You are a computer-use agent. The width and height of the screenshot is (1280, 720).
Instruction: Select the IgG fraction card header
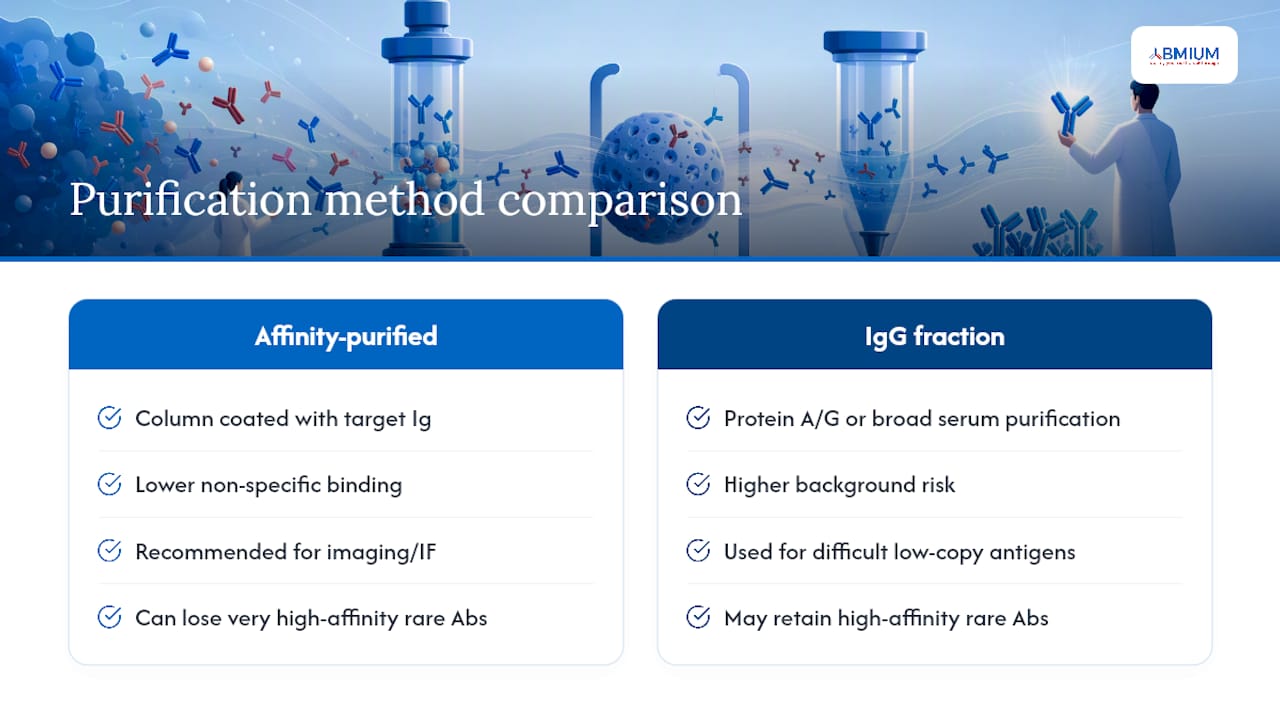[x=935, y=335]
